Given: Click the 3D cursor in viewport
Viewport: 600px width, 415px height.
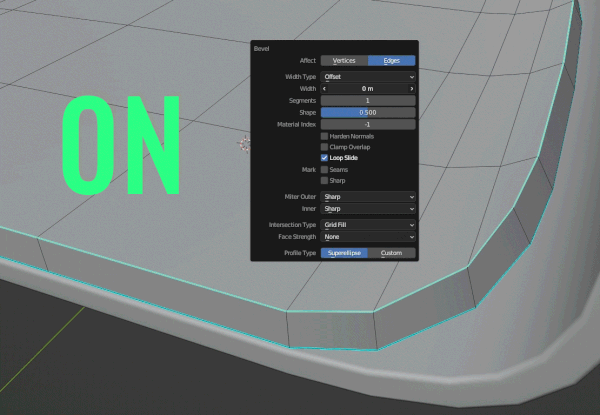Looking at the screenshot, I should pyautogui.click(x=245, y=144).
